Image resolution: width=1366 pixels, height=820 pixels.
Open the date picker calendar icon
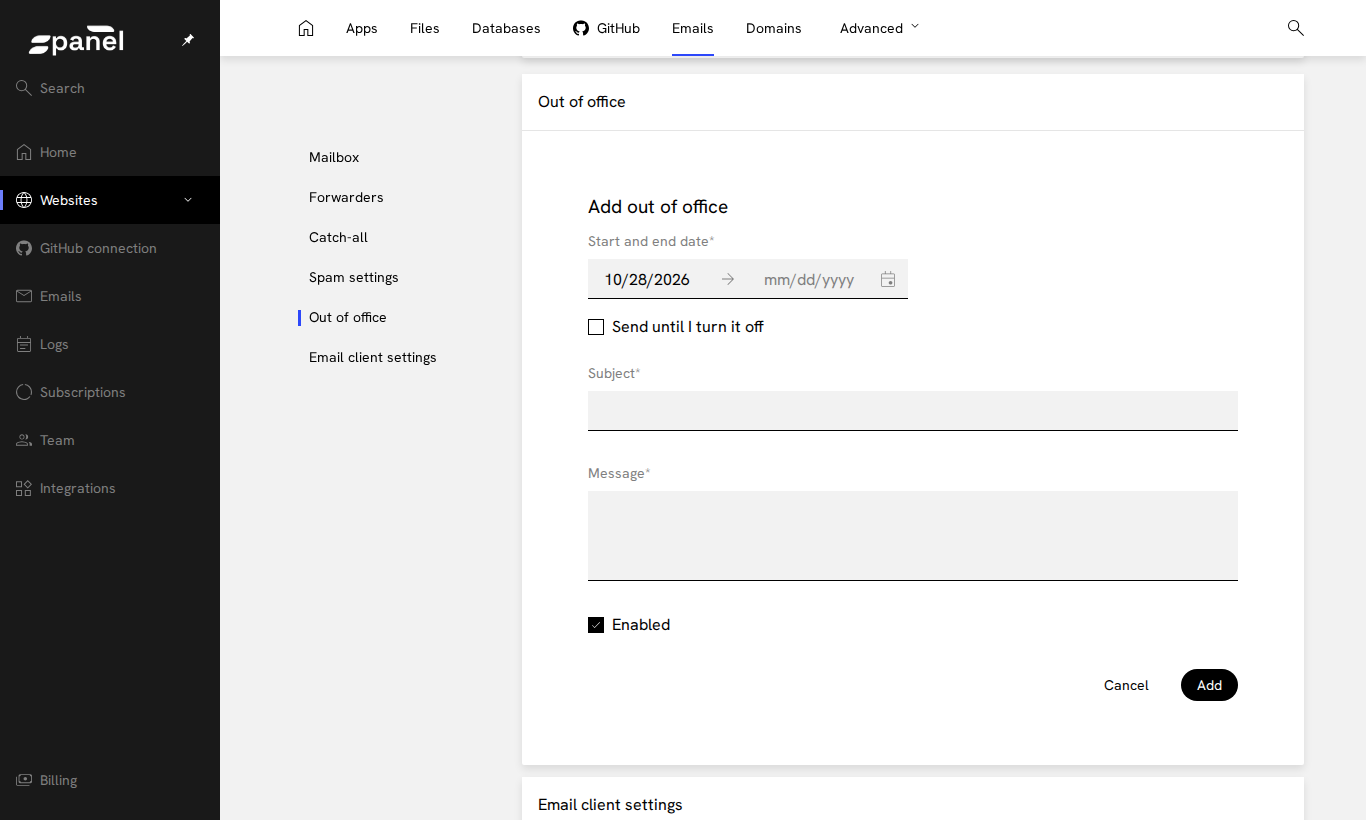(x=888, y=279)
